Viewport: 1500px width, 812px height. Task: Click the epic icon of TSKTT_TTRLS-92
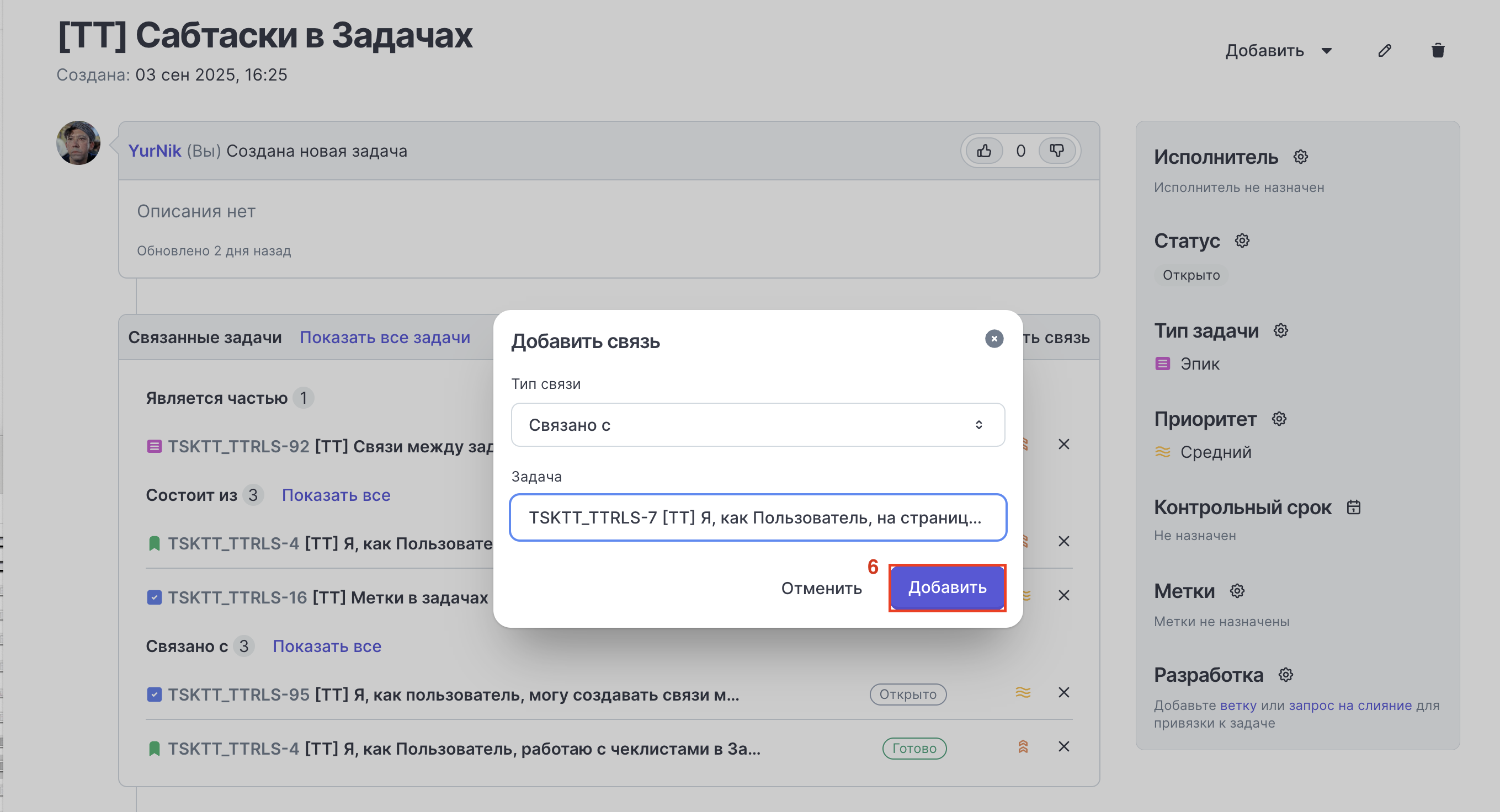point(154,446)
